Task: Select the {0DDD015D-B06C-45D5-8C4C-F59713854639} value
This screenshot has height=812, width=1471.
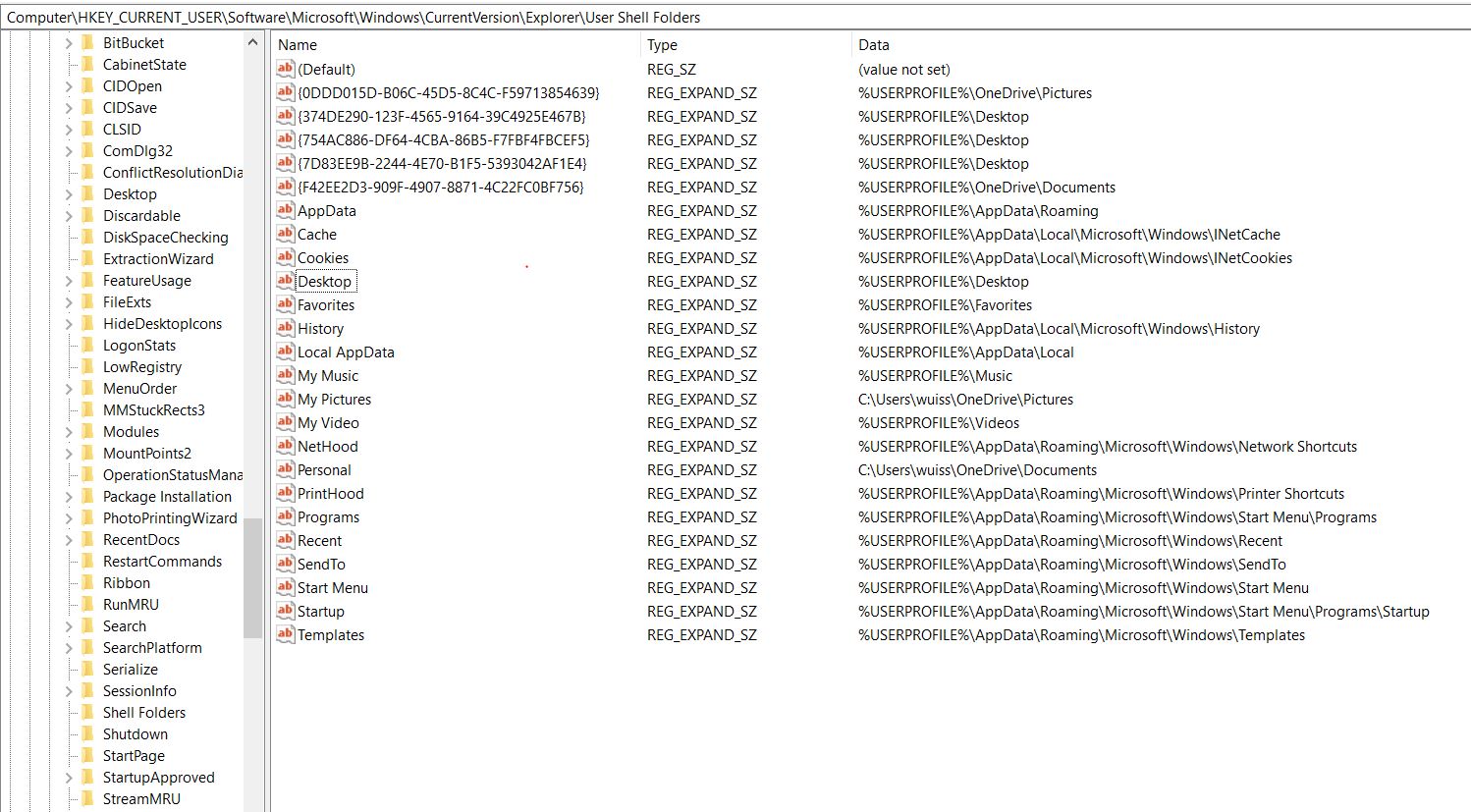Action: 448,92
